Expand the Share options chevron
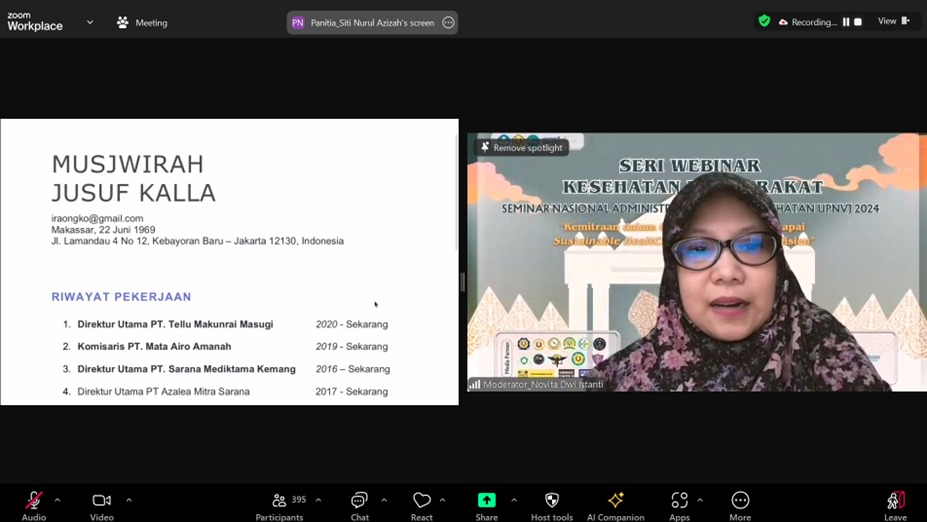 click(514, 500)
